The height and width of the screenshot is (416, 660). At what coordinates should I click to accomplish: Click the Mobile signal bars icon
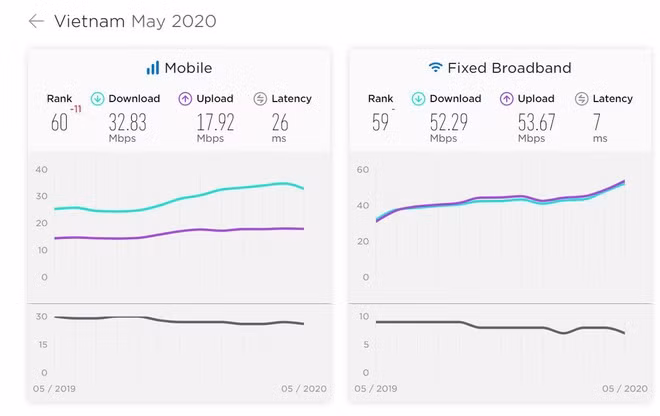pyautogui.click(x=152, y=68)
